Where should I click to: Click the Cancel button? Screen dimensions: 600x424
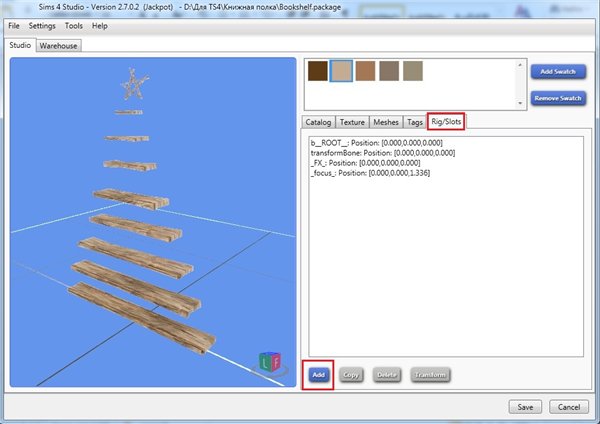coord(569,407)
